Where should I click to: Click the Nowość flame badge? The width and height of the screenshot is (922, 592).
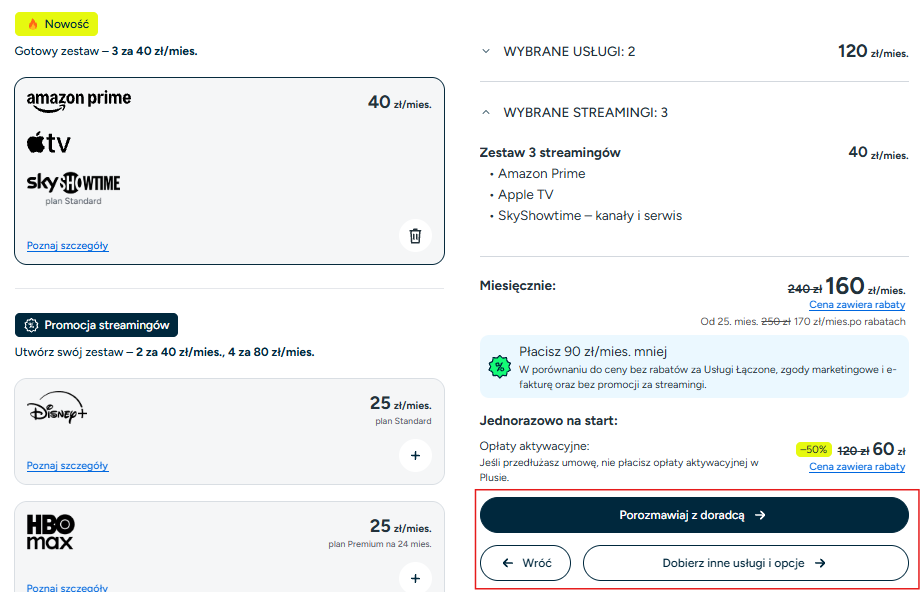pos(56,24)
